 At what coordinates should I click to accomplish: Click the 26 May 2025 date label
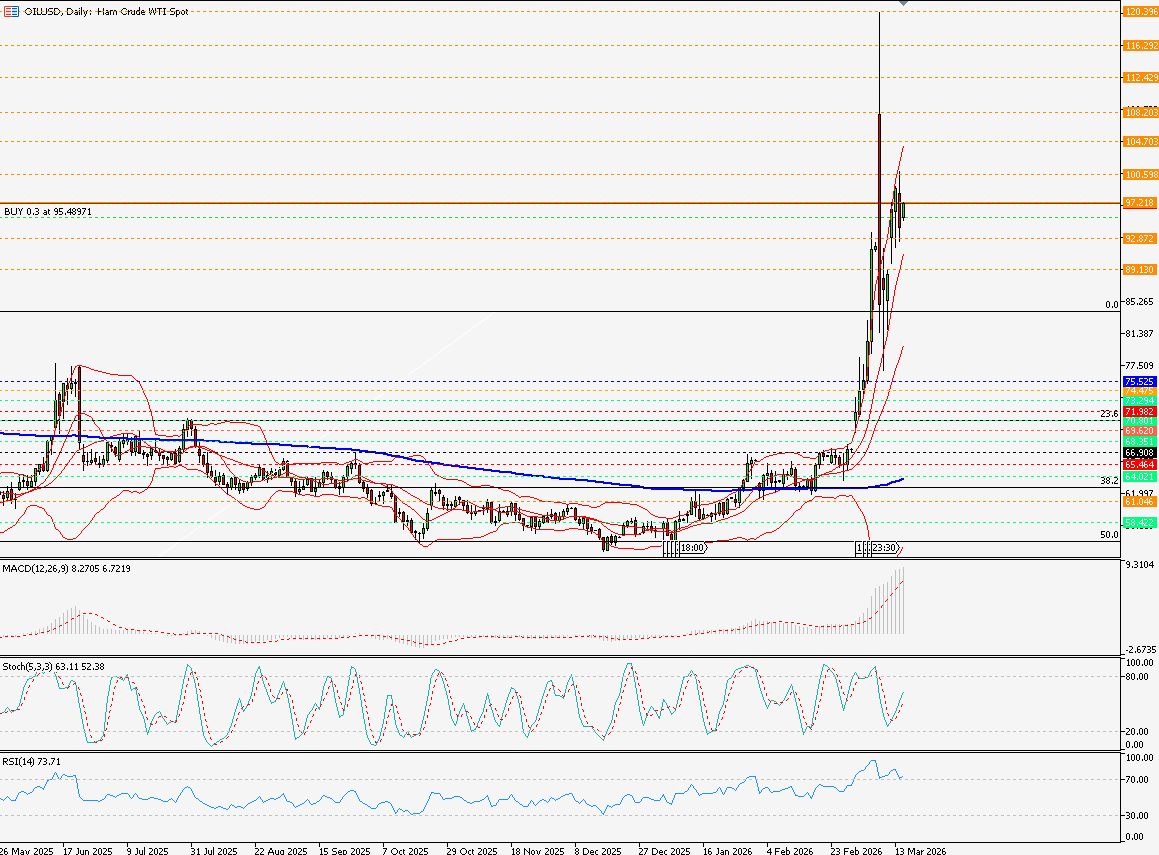click(x=26, y=850)
